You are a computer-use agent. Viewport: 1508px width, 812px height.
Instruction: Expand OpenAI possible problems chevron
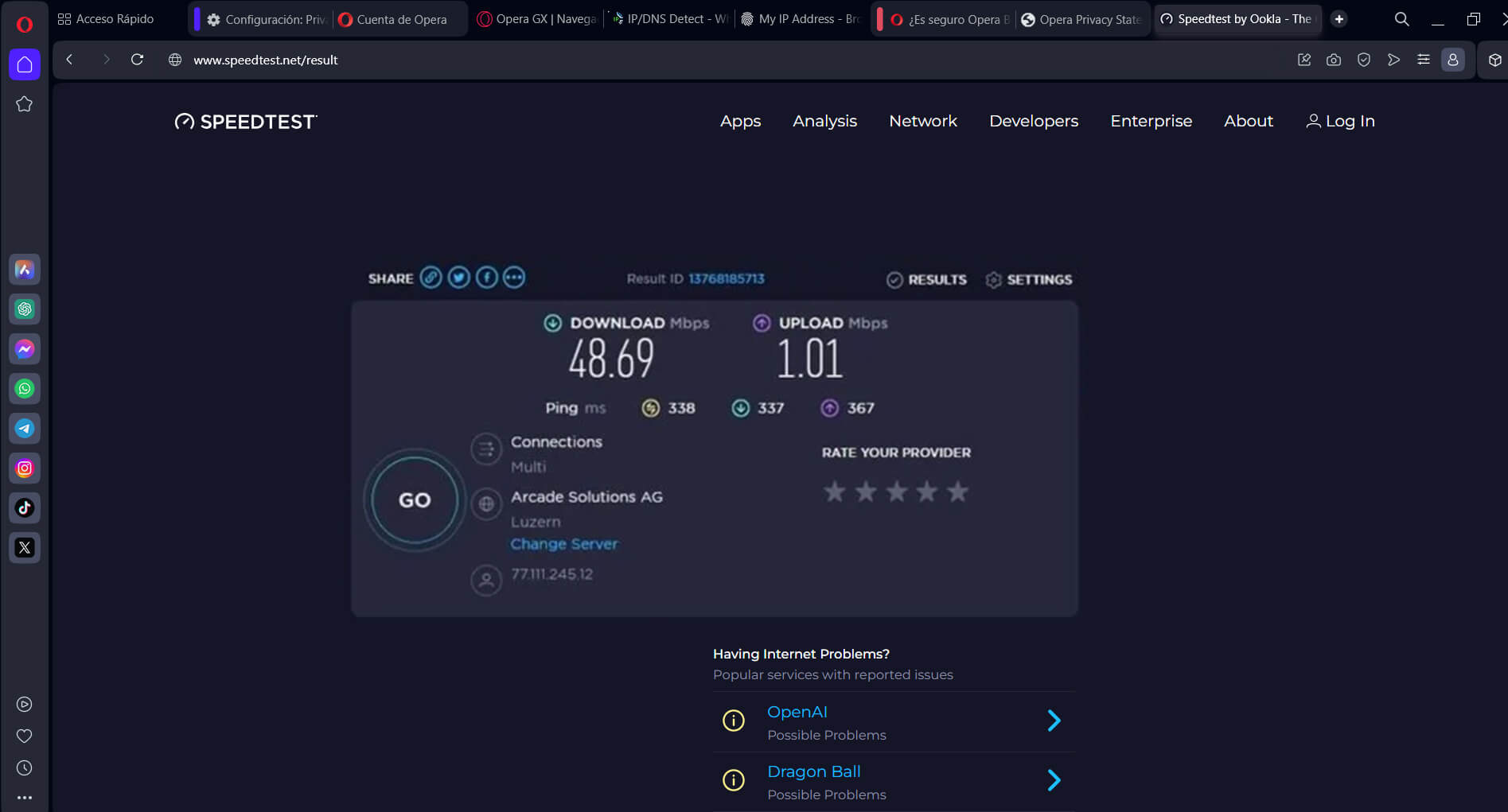tap(1054, 721)
